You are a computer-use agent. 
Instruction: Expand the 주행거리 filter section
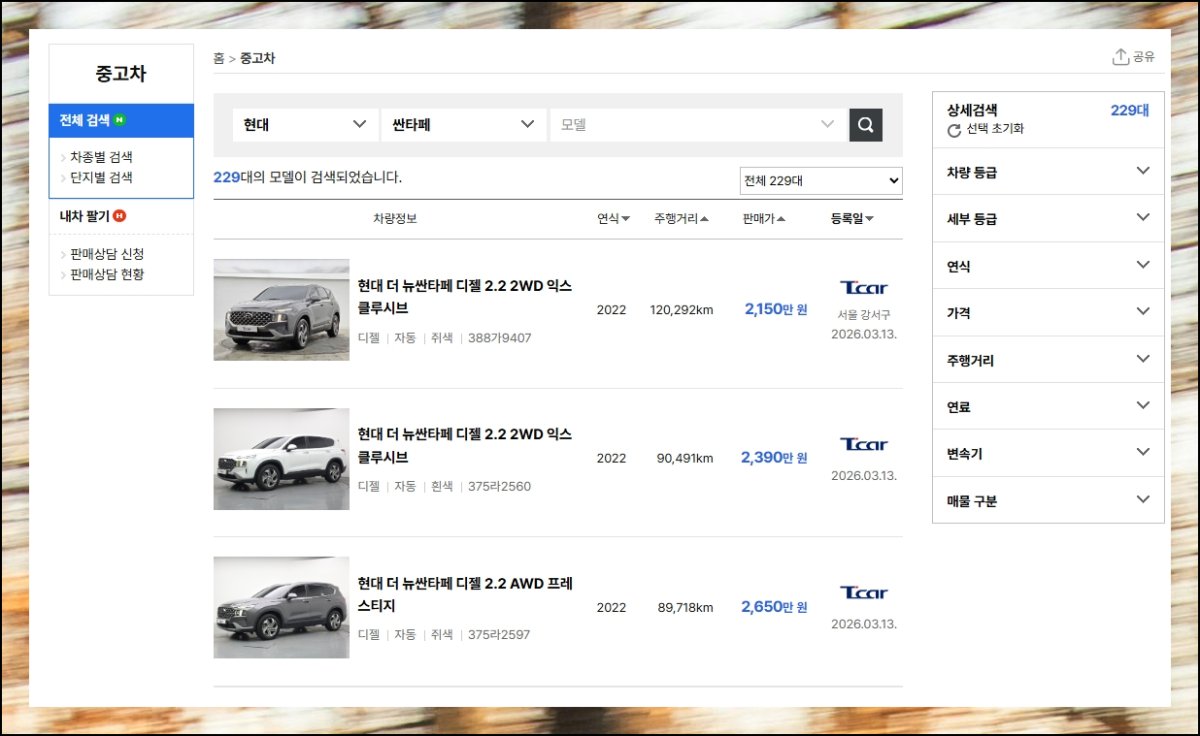point(1048,360)
